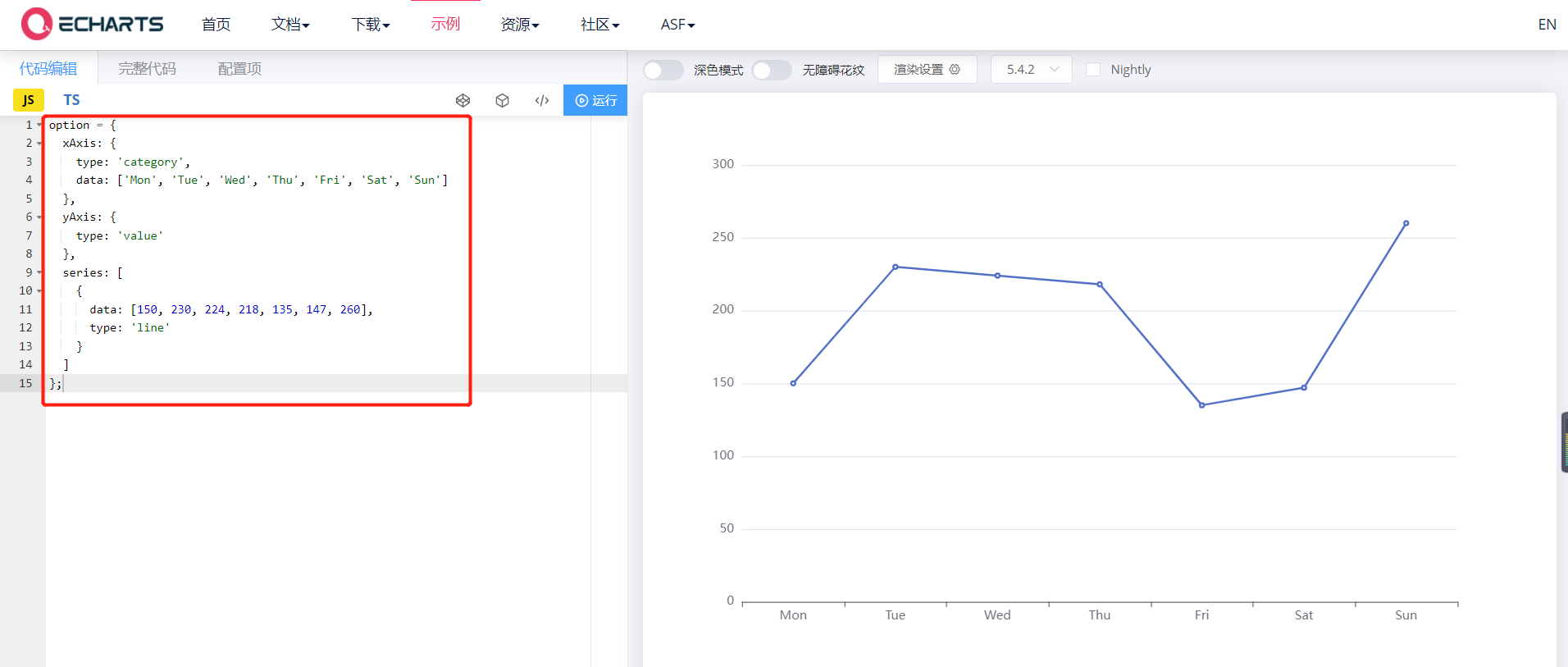Click the Tue data point on chart
Image resolution: width=1568 pixels, height=667 pixels.
[x=896, y=267]
